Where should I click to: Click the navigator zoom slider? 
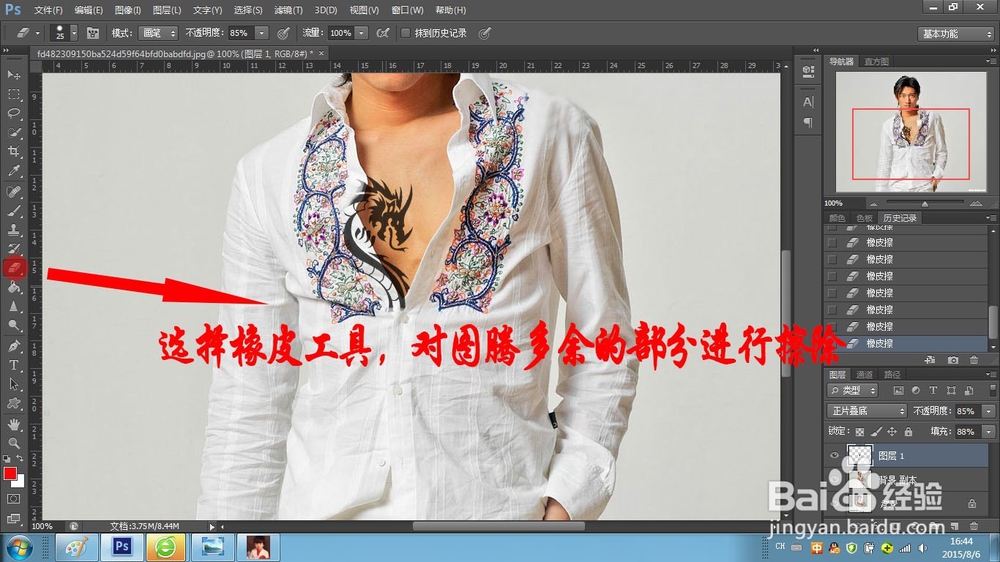point(925,203)
